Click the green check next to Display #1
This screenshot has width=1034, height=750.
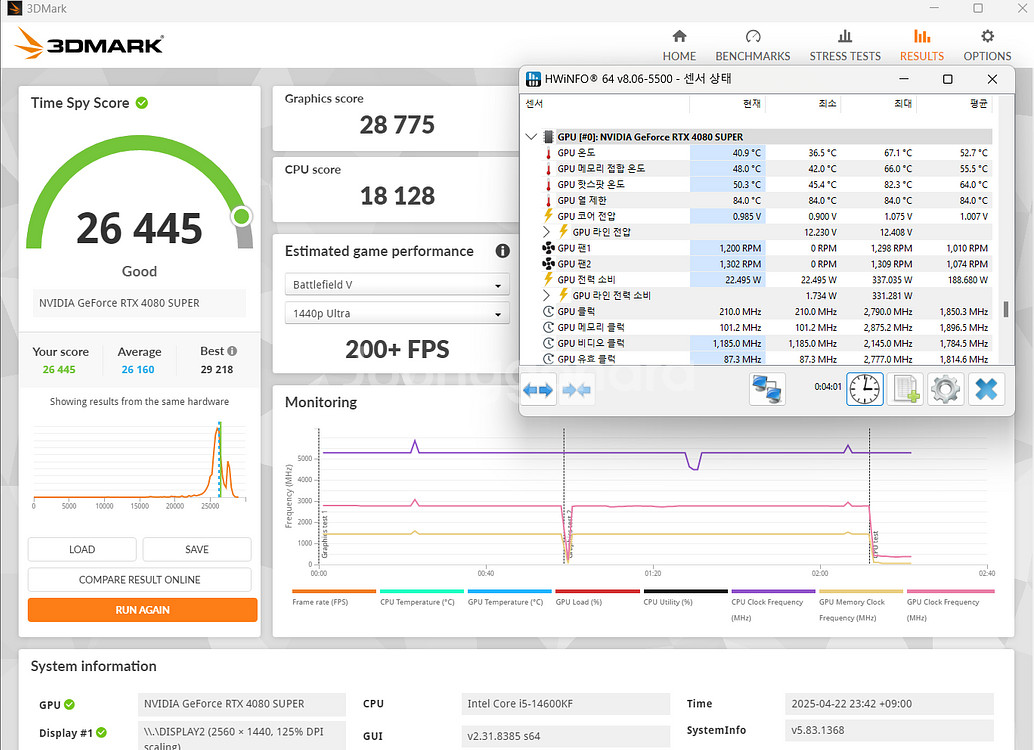(102, 732)
